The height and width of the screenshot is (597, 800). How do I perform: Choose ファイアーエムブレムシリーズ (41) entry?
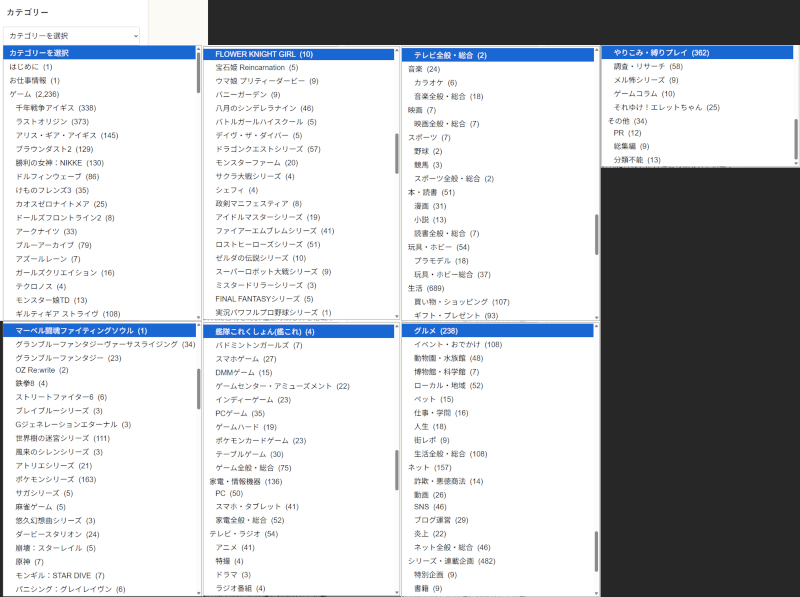298,231
